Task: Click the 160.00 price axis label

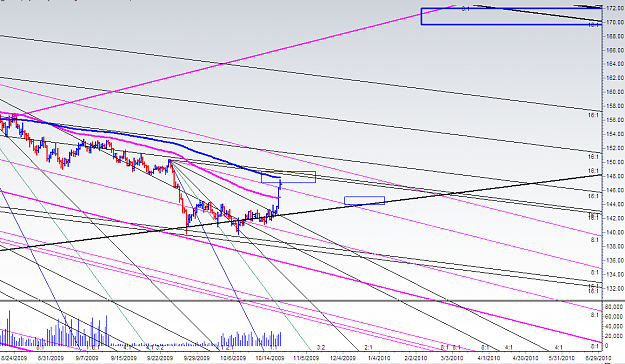Action: (x=615, y=92)
